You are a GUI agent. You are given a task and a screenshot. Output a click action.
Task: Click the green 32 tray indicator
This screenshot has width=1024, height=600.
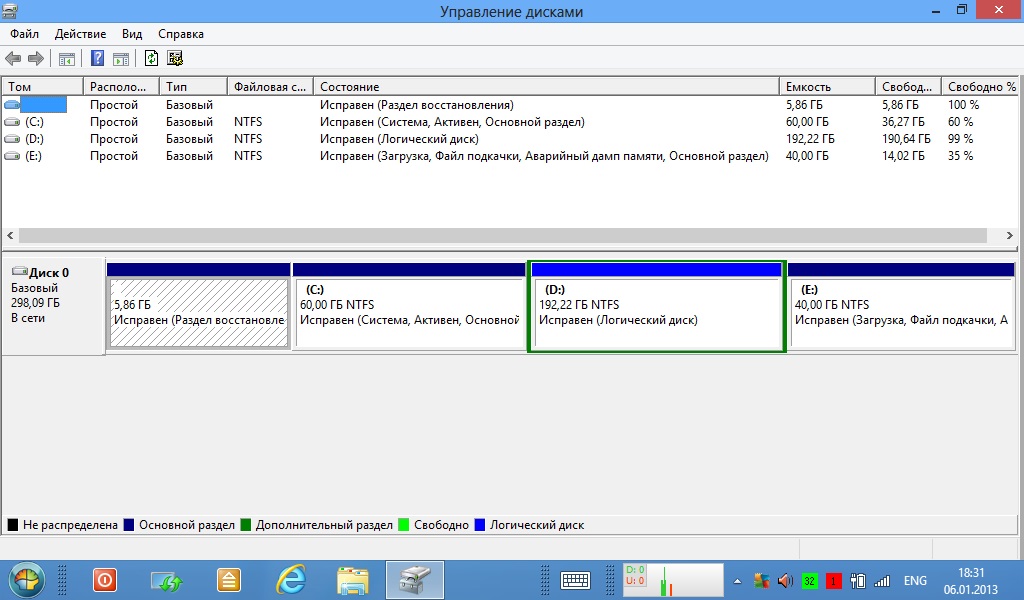point(810,580)
